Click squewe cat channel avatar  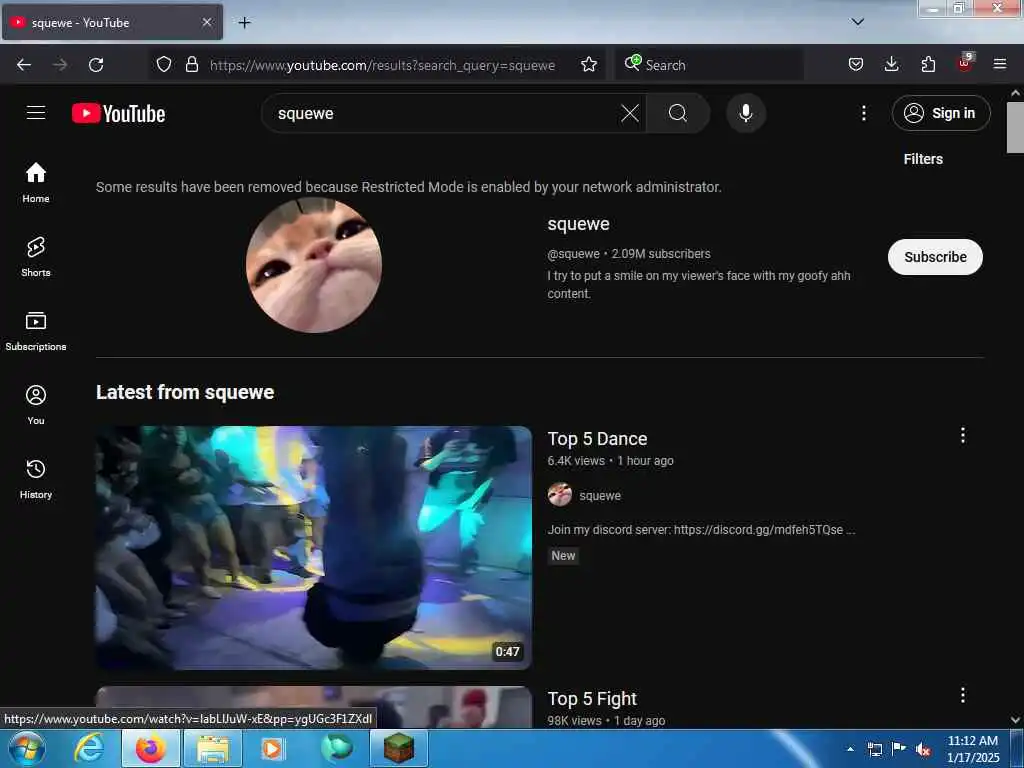[x=314, y=265]
